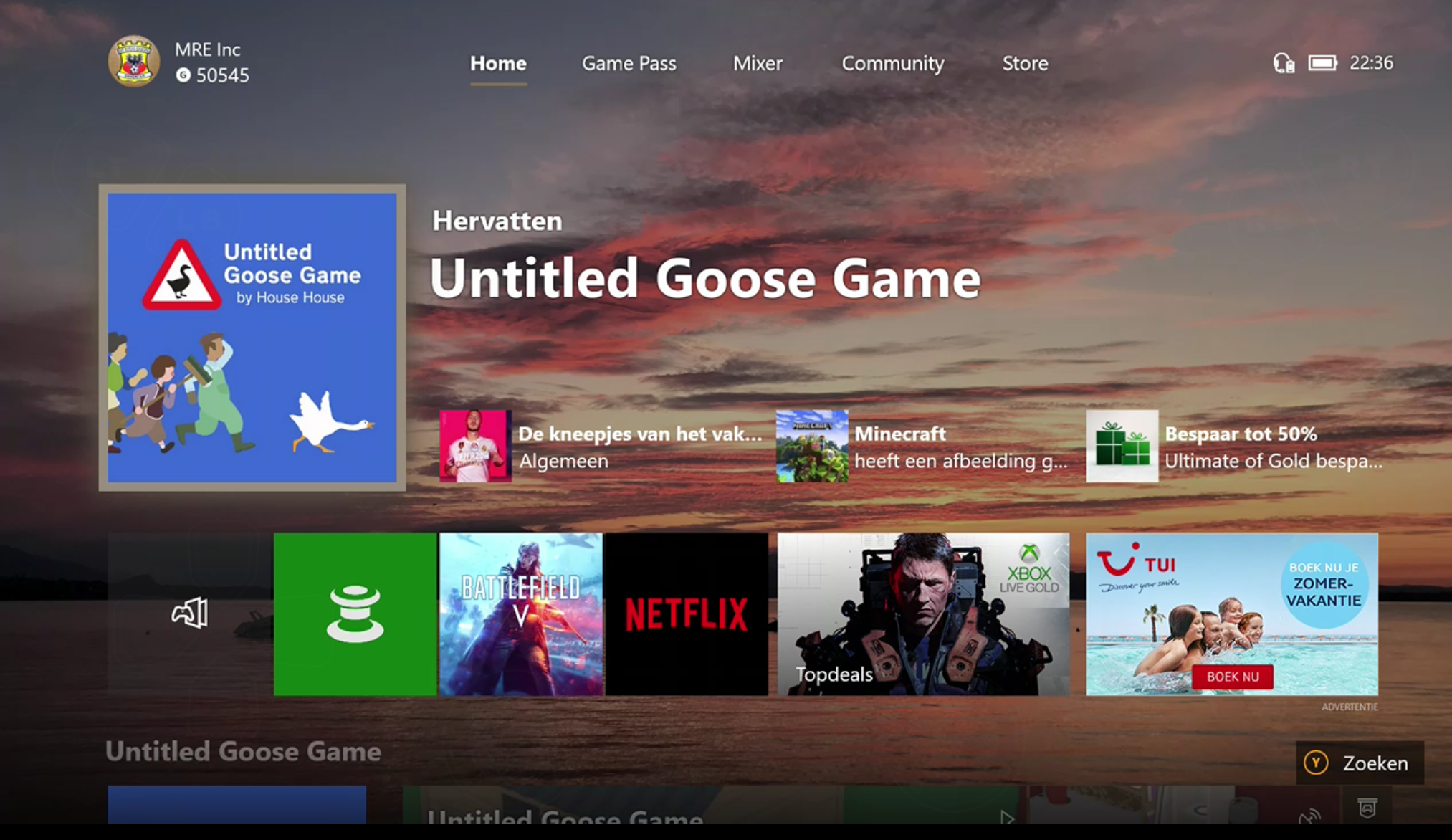Image resolution: width=1452 pixels, height=840 pixels.
Task: Open the Netflix app tile
Action: coord(687,614)
